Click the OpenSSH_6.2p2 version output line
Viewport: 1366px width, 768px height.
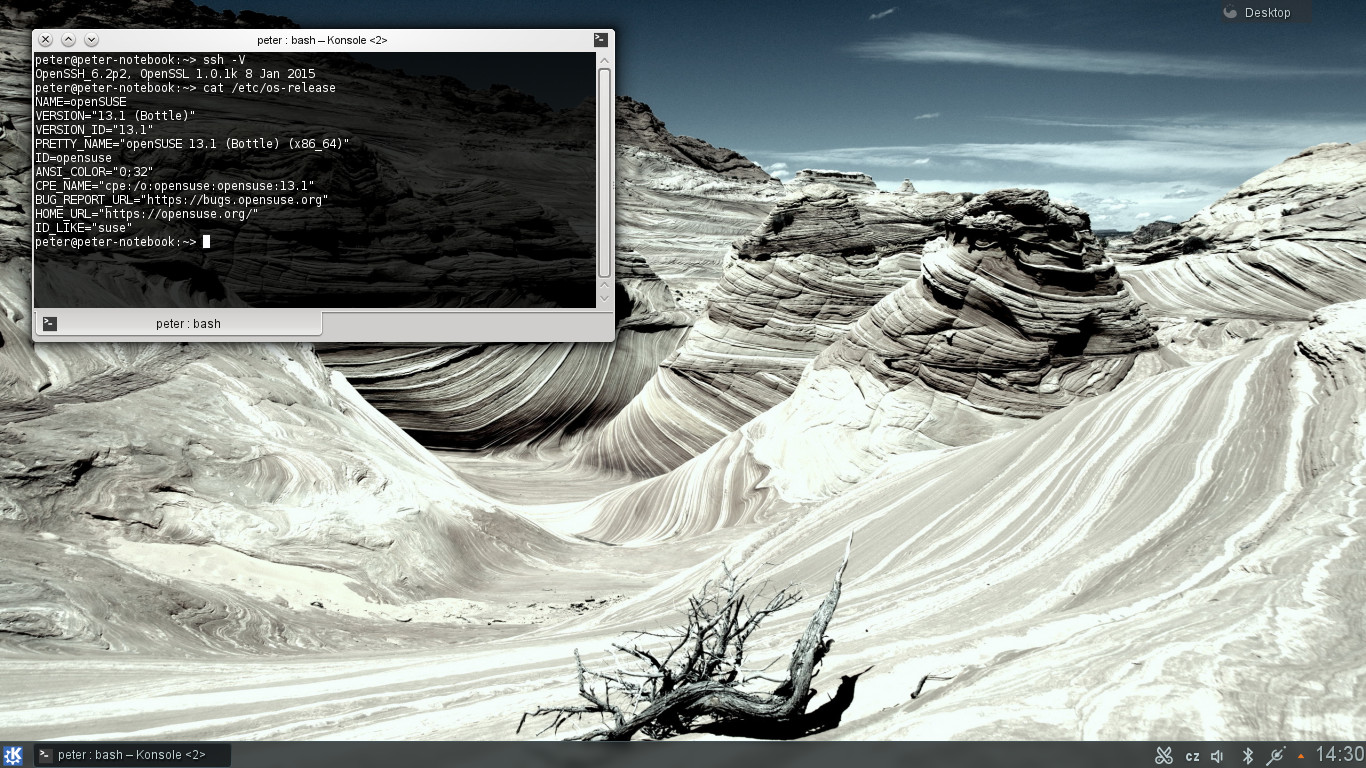point(175,74)
